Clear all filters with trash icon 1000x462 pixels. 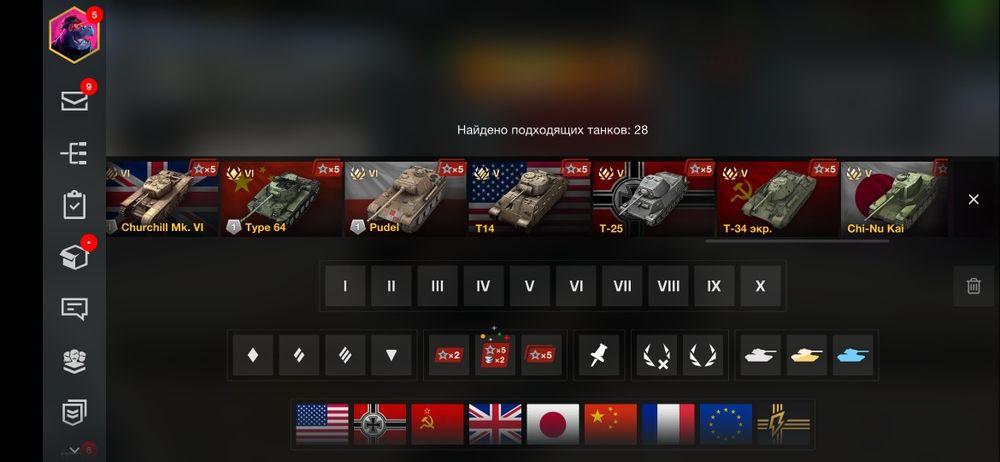973,286
